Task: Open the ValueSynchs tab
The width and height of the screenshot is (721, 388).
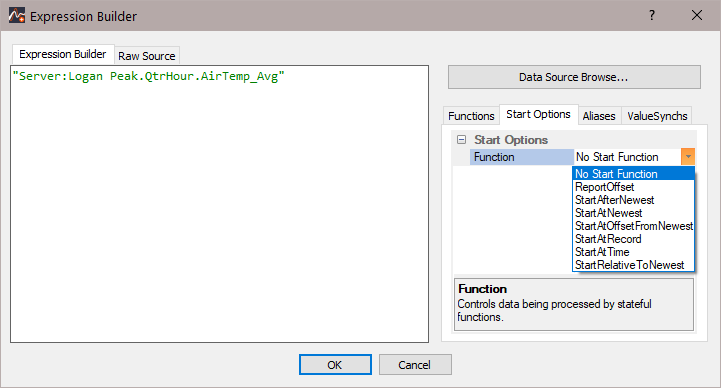Action: [x=657, y=116]
